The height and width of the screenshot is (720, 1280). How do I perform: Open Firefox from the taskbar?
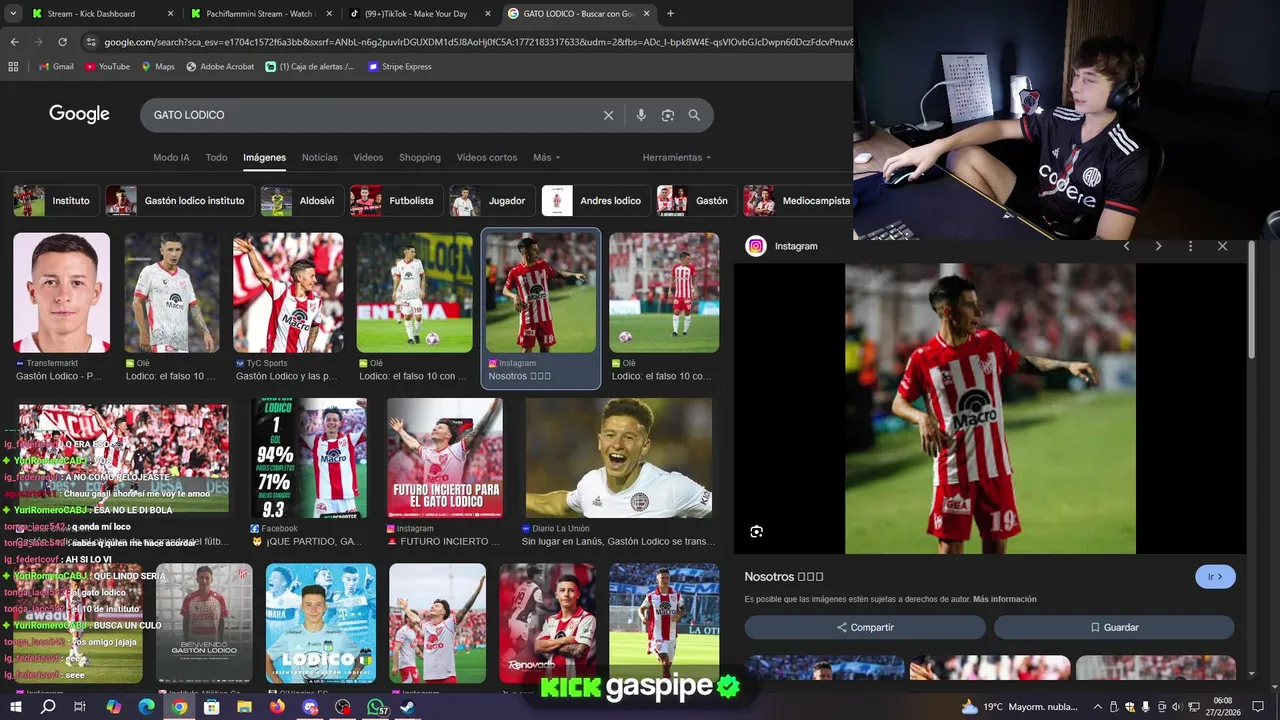click(277, 707)
